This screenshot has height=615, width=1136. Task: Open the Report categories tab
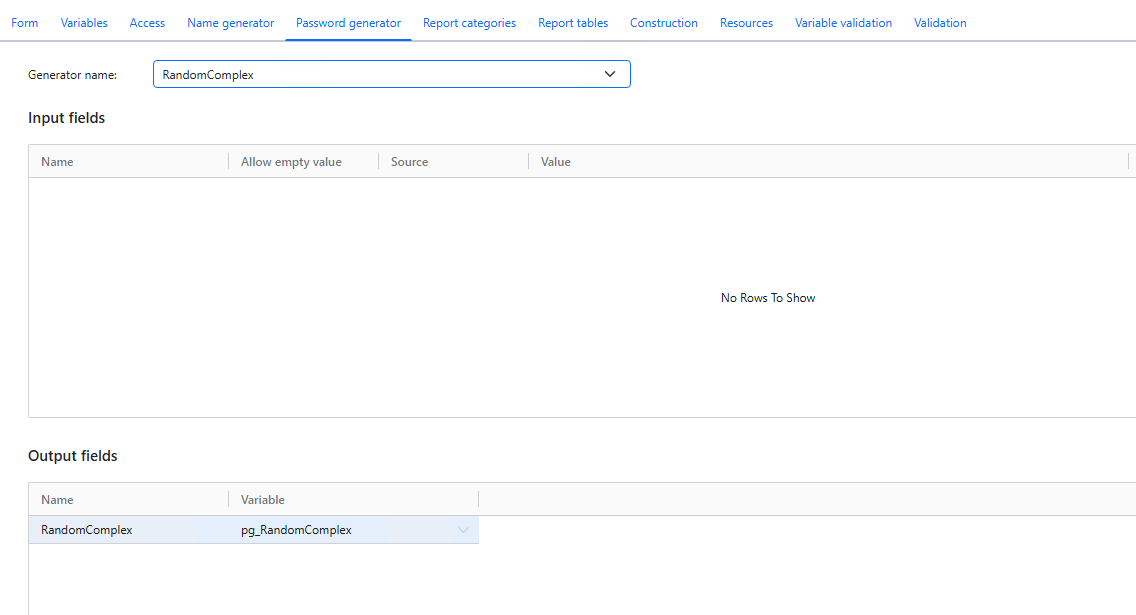(469, 23)
